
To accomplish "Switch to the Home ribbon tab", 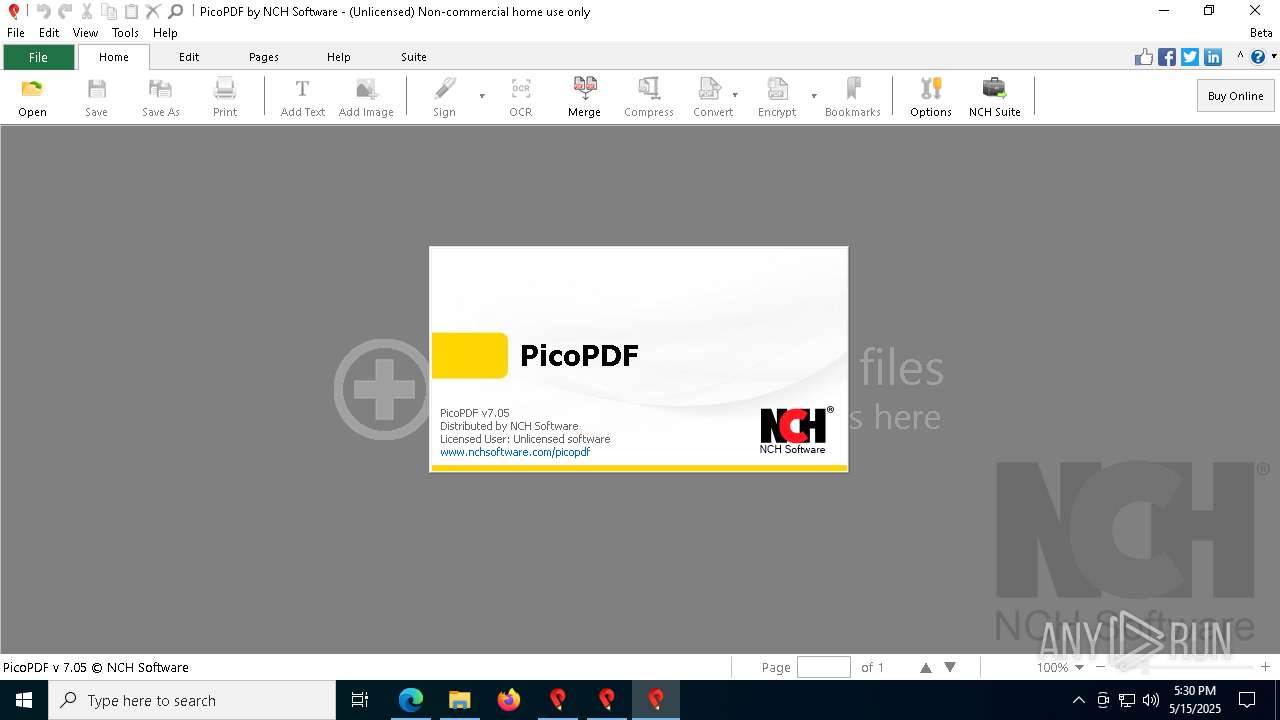I will tap(114, 57).
